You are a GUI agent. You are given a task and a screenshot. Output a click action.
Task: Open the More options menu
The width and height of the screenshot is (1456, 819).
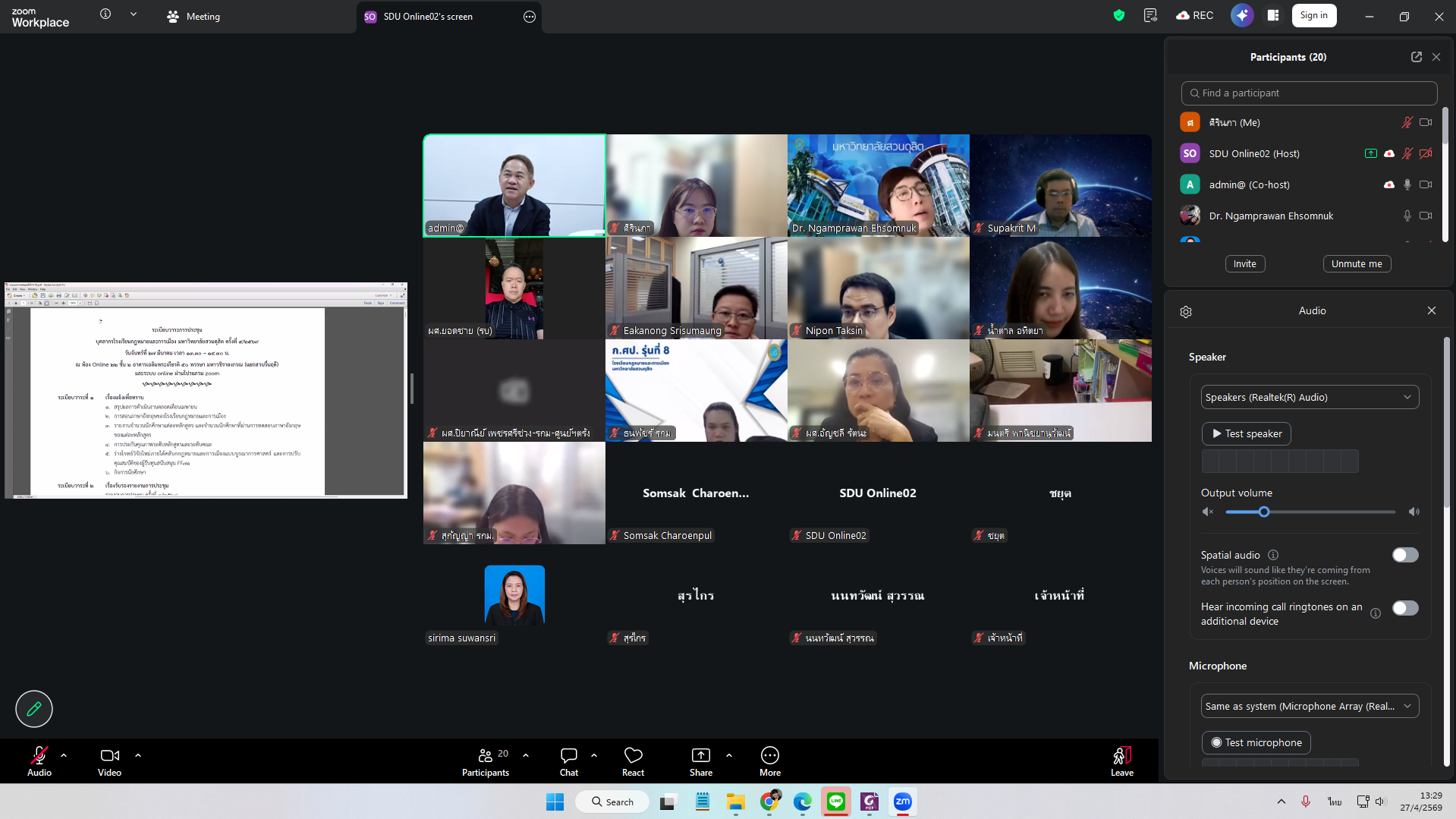click(x=769, y=761)
